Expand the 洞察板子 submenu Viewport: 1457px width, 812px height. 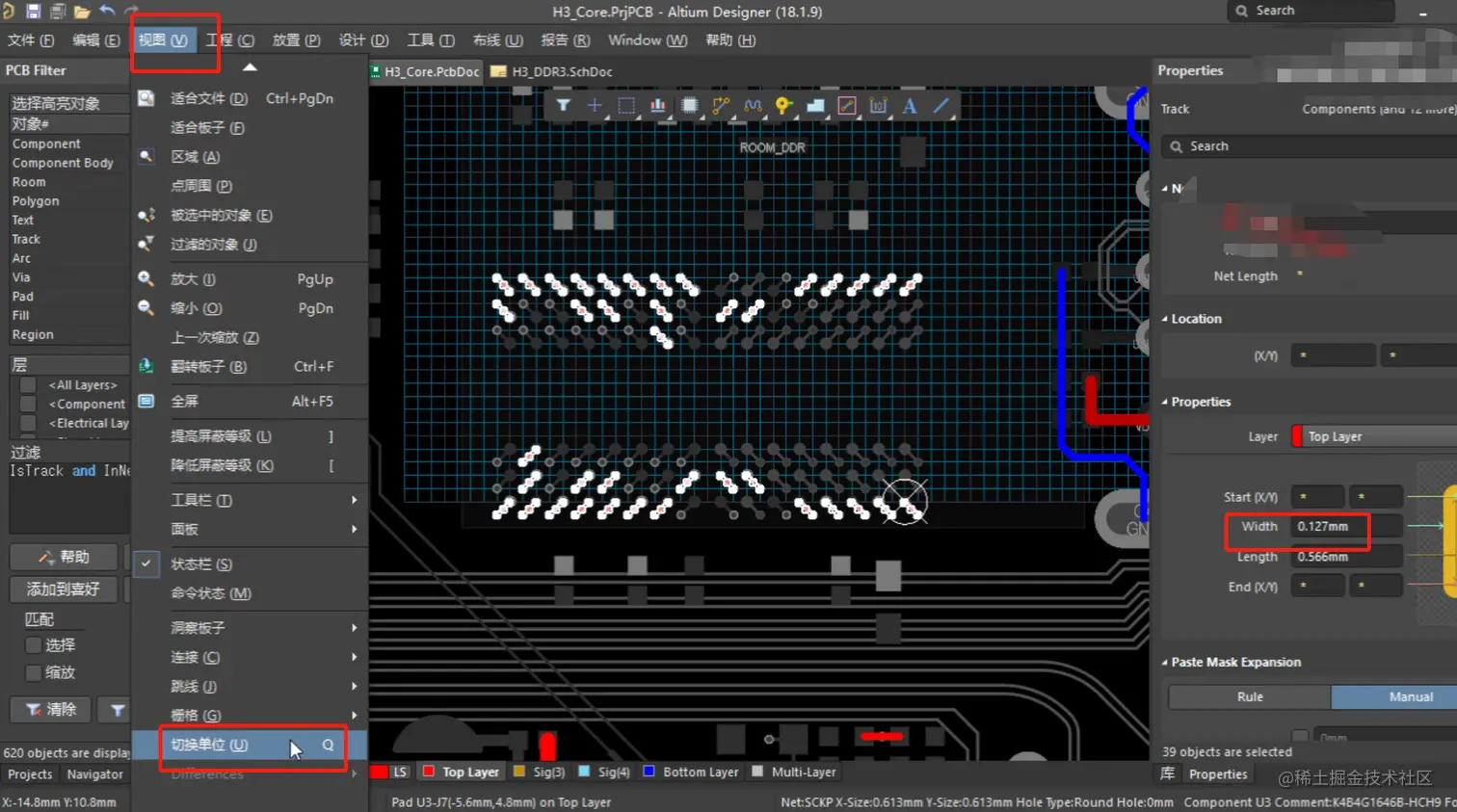pyautogui.click(x=249, y=628)
